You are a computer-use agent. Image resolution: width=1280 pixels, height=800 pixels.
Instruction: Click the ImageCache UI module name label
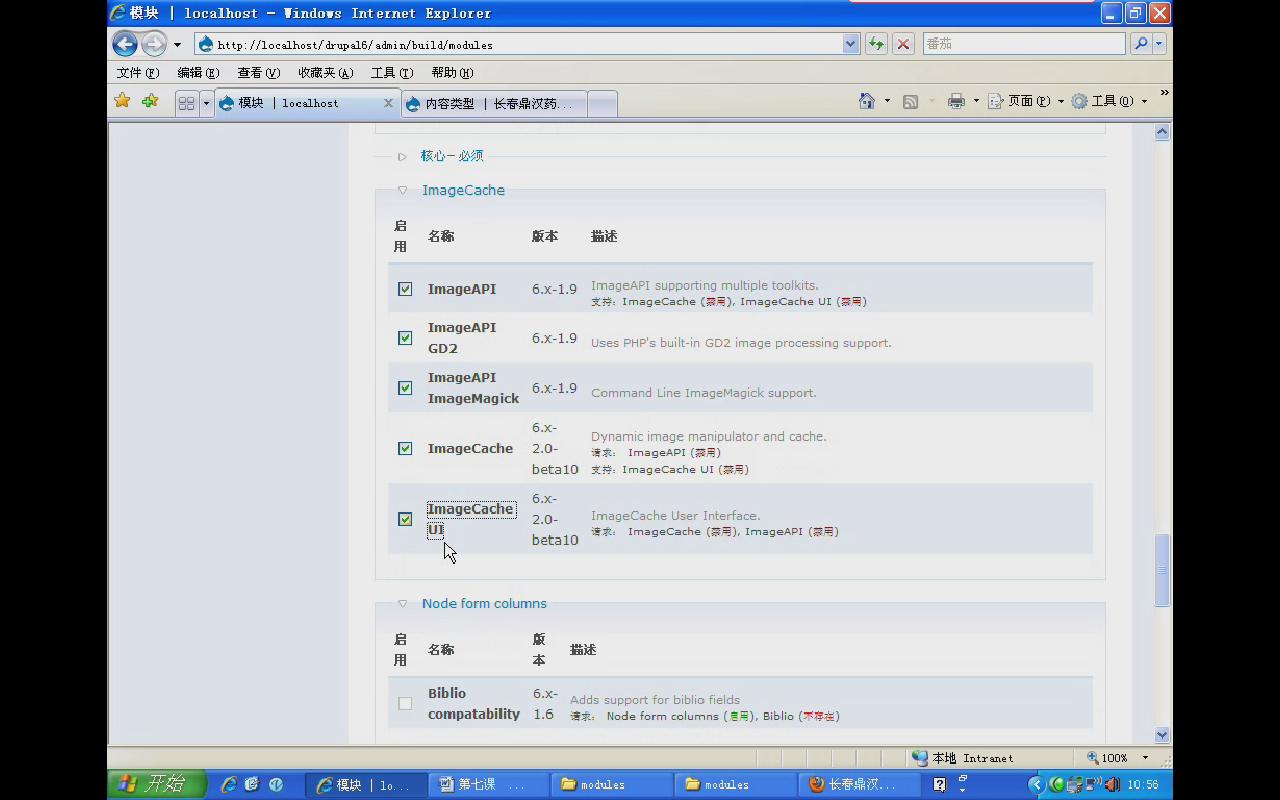[x=471, y=519]
